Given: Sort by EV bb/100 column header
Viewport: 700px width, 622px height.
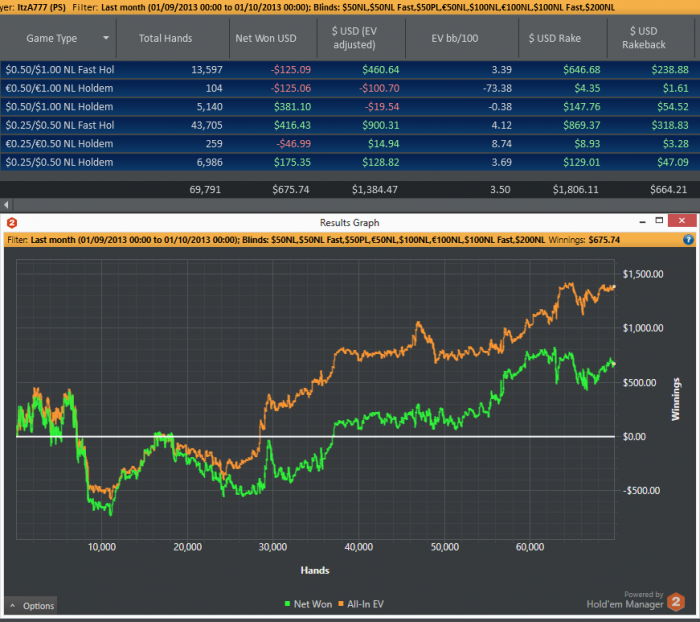Looking at the screenshot, I should point(454,38).
